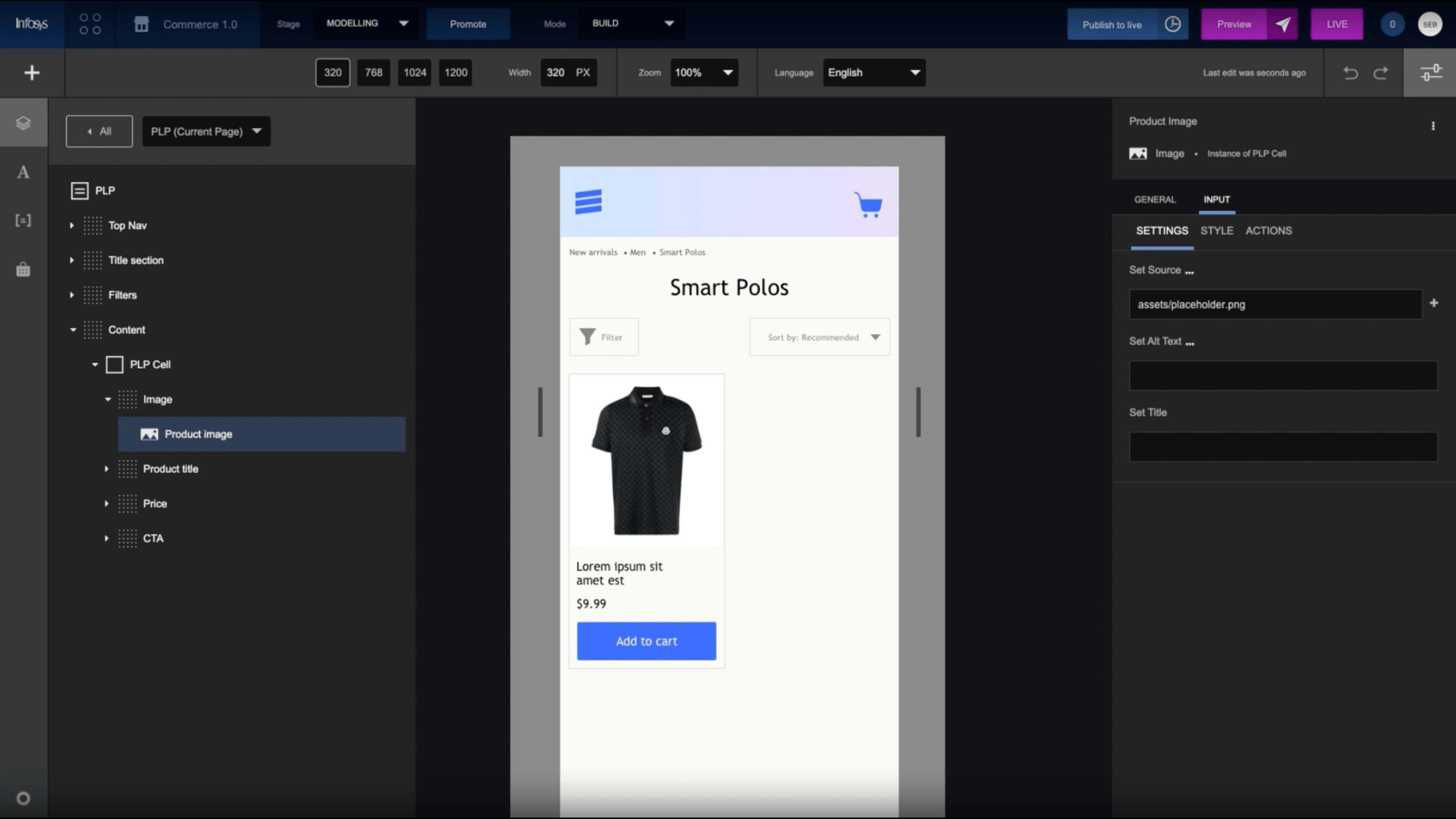The height and width of the screenshot is (819, 1456).
Task: Click the redo arrow icon
Action: coord(1381,73)
